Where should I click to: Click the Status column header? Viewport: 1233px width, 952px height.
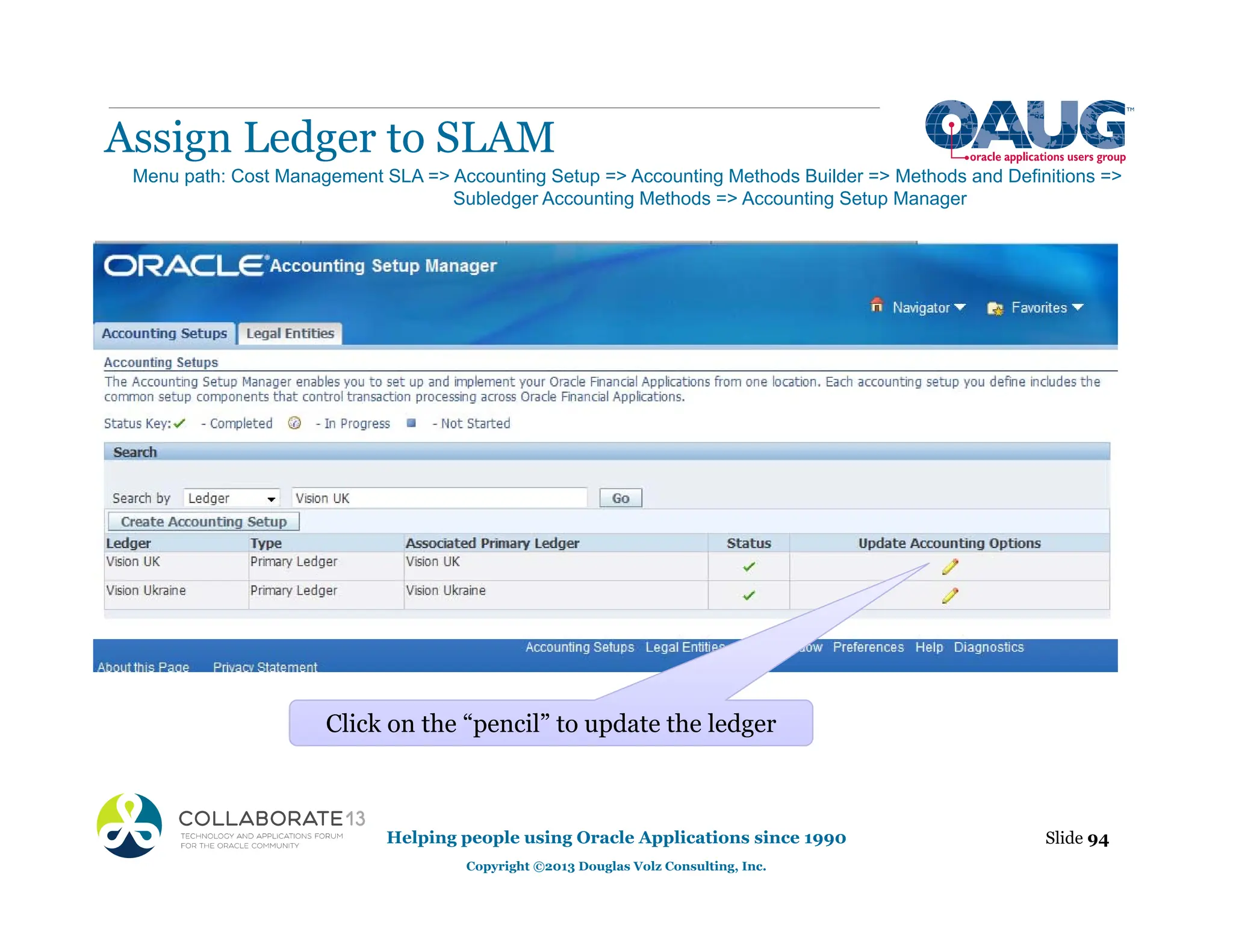click(749, 543)
